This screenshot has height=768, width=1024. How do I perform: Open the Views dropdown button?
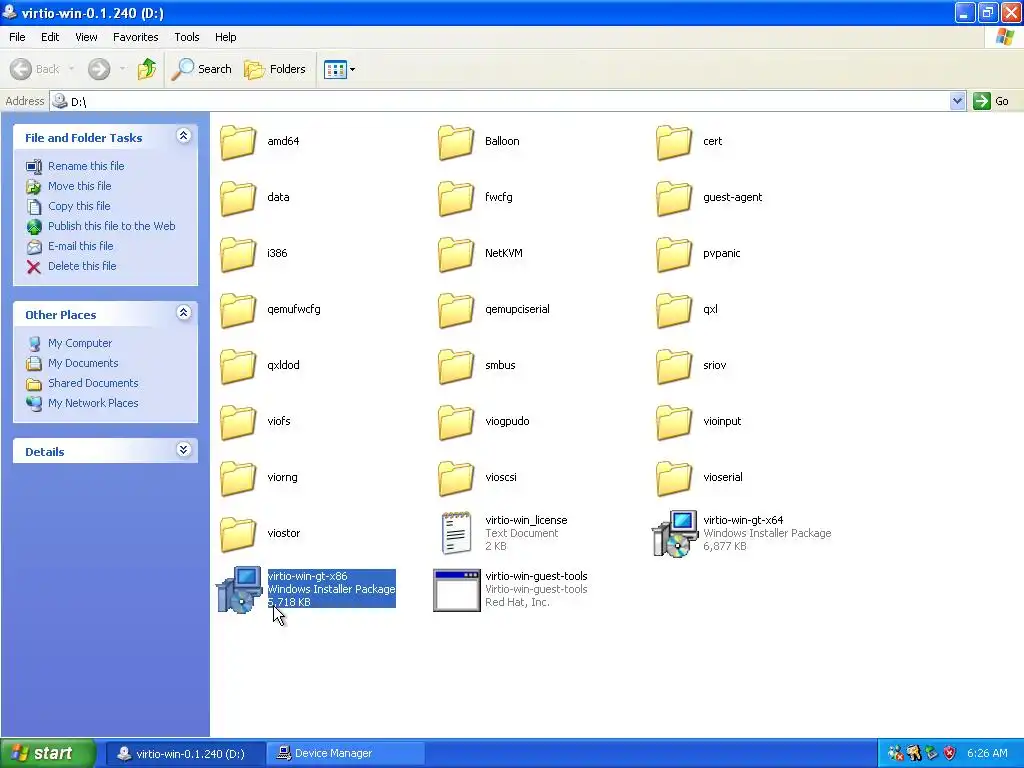[340, 69]
